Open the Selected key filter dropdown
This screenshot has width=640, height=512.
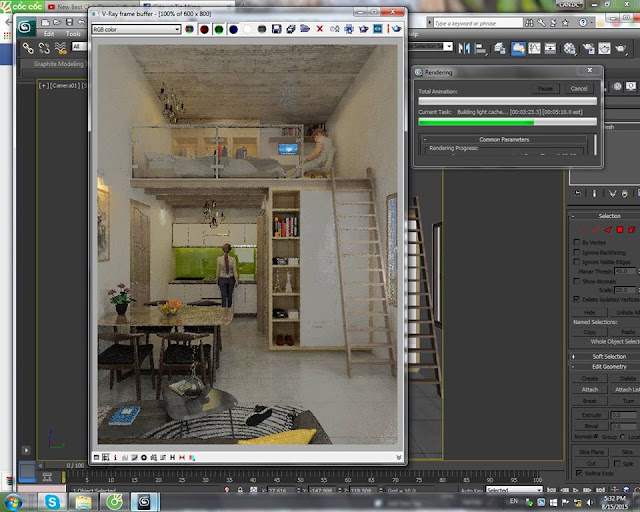point(514,490)
